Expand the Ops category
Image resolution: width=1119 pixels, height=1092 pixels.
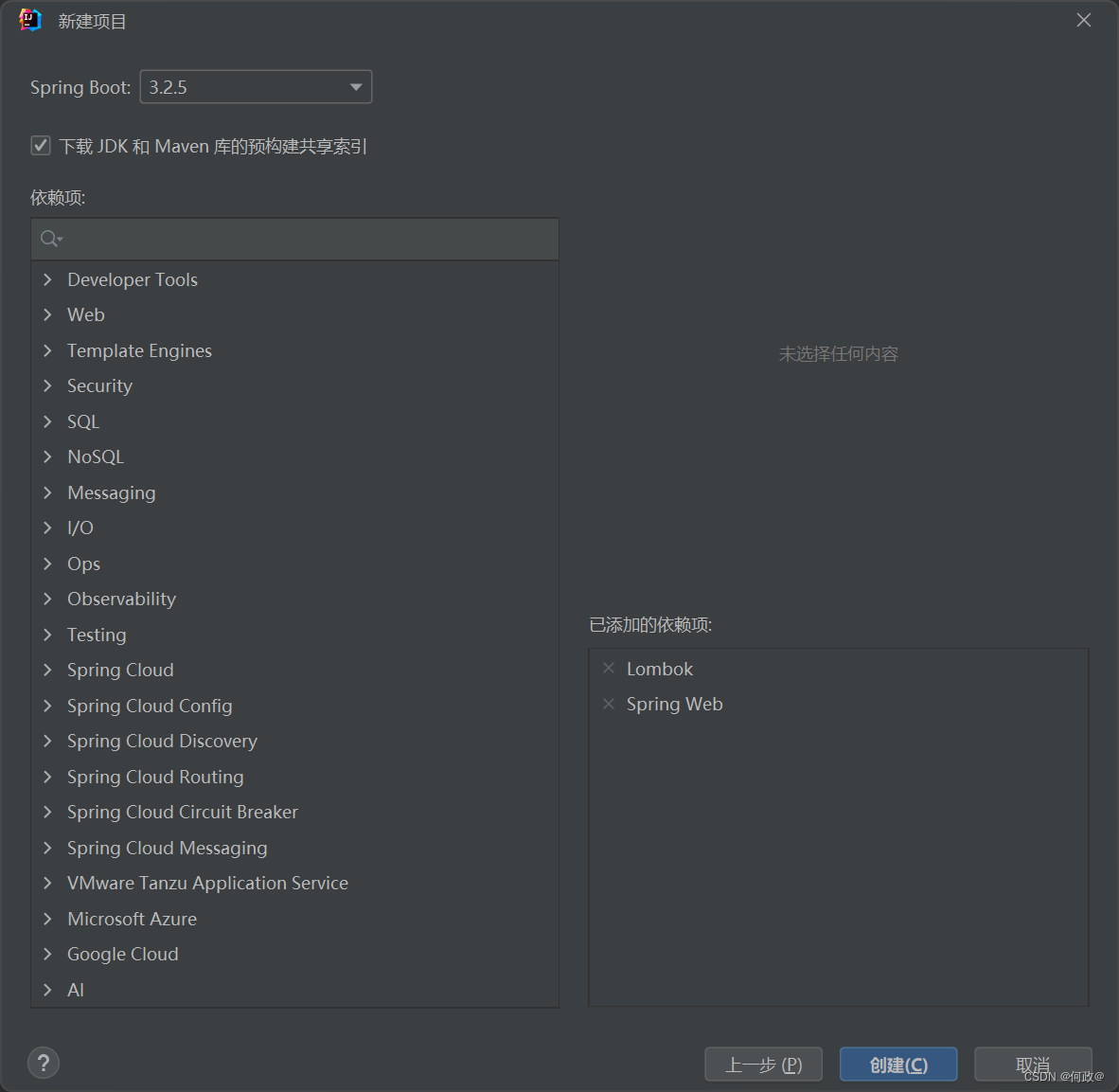click(x=48, y=564)
